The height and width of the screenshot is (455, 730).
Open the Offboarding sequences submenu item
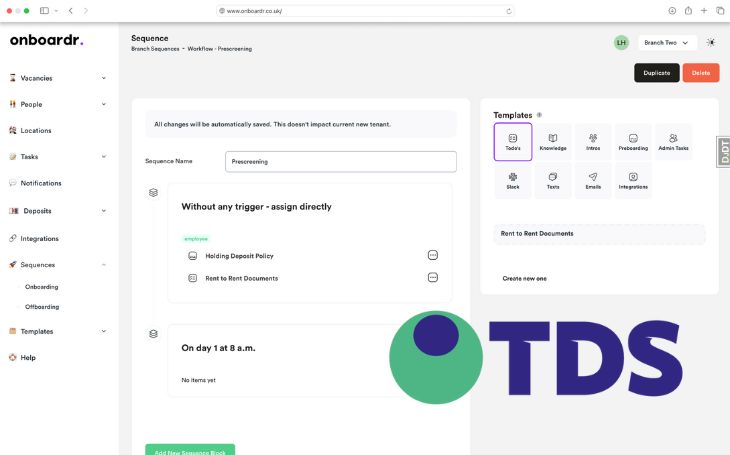coord(42,307)
